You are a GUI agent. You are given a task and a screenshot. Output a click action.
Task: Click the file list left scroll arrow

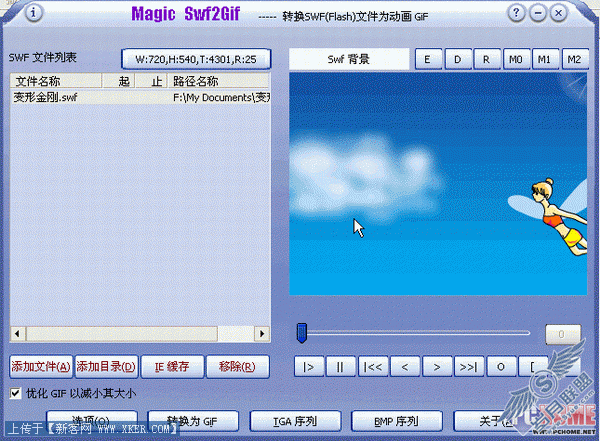18,333
